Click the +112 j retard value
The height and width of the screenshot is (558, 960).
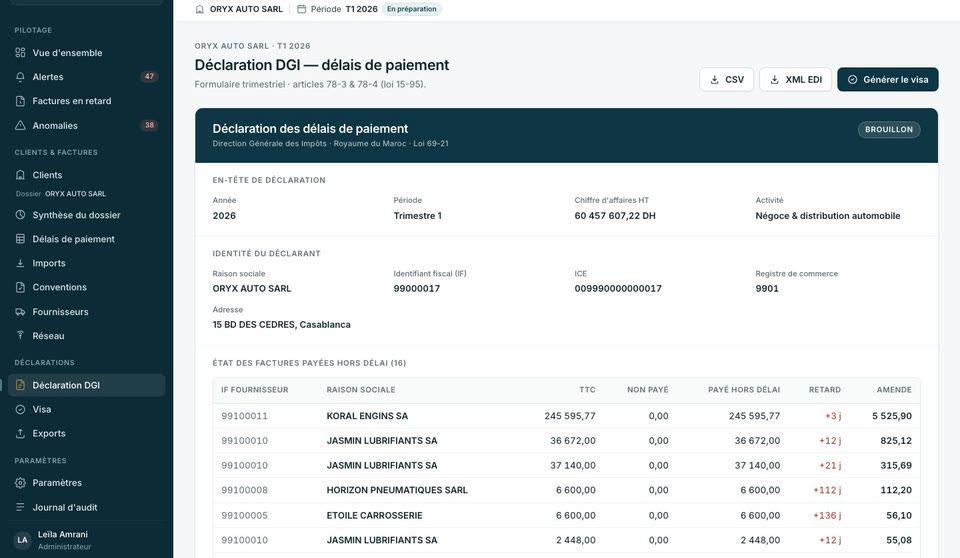pos(827,490)
